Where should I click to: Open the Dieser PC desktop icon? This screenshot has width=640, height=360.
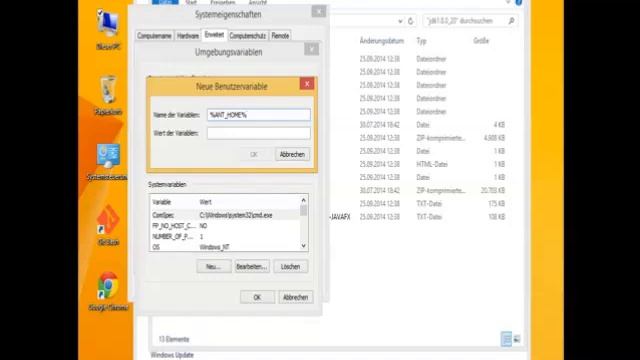coord(108,29)
